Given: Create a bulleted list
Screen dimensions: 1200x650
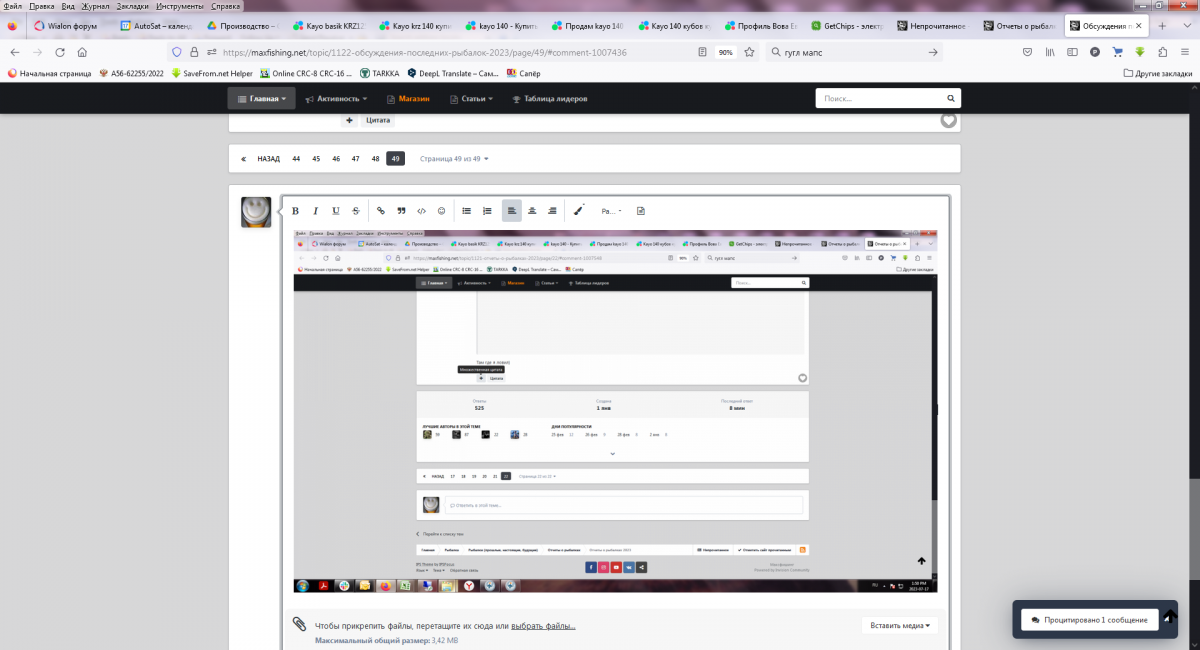Looking at the screenshot, I should [x=467, y=211].
